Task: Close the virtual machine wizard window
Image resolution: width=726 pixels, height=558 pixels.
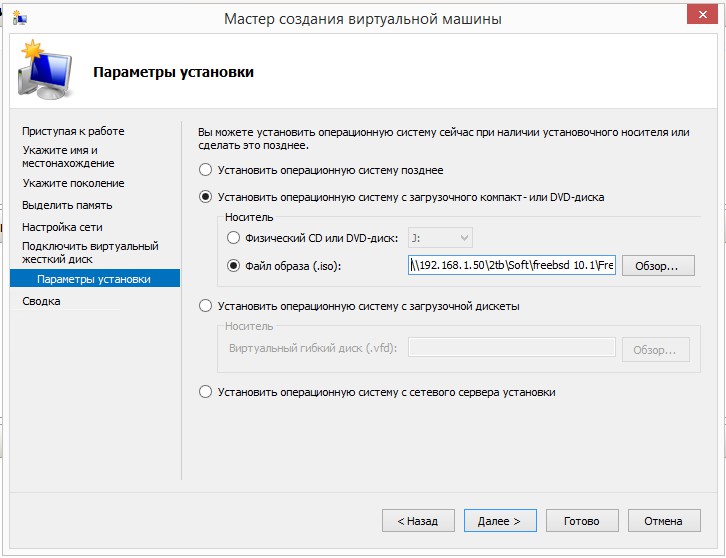Action: click(702, 14)
